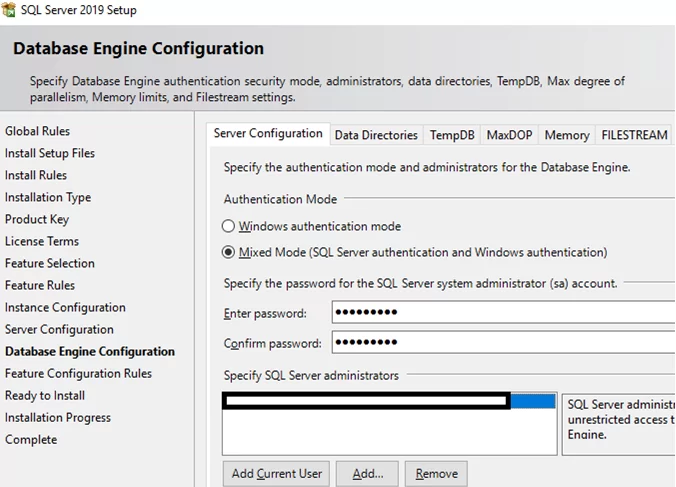Open the TempDB tab
676x487 pixels.
[x=452, y=135]
